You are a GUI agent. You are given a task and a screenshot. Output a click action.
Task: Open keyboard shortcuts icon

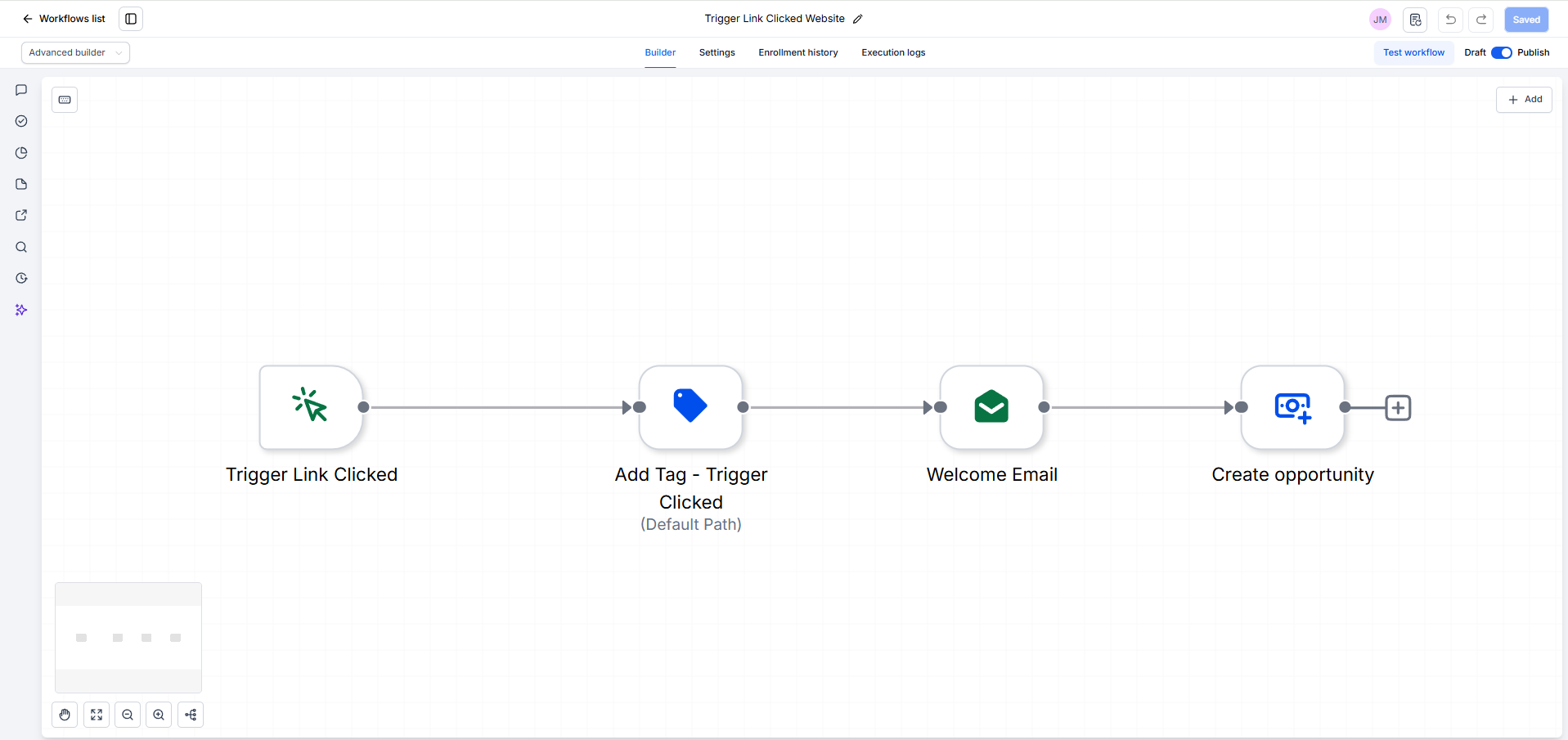[65, 100]
